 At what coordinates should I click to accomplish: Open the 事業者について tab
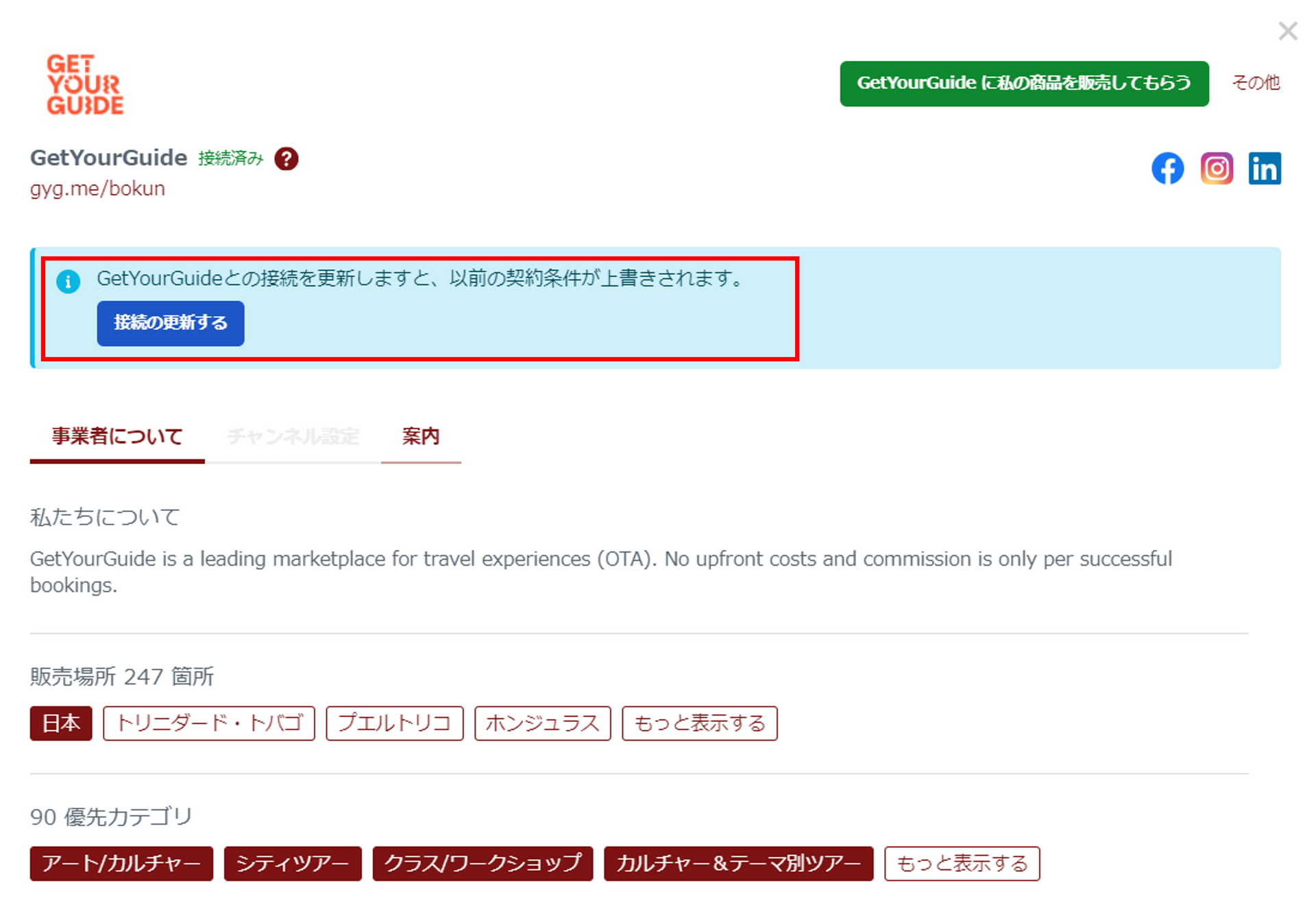[117, 436]
